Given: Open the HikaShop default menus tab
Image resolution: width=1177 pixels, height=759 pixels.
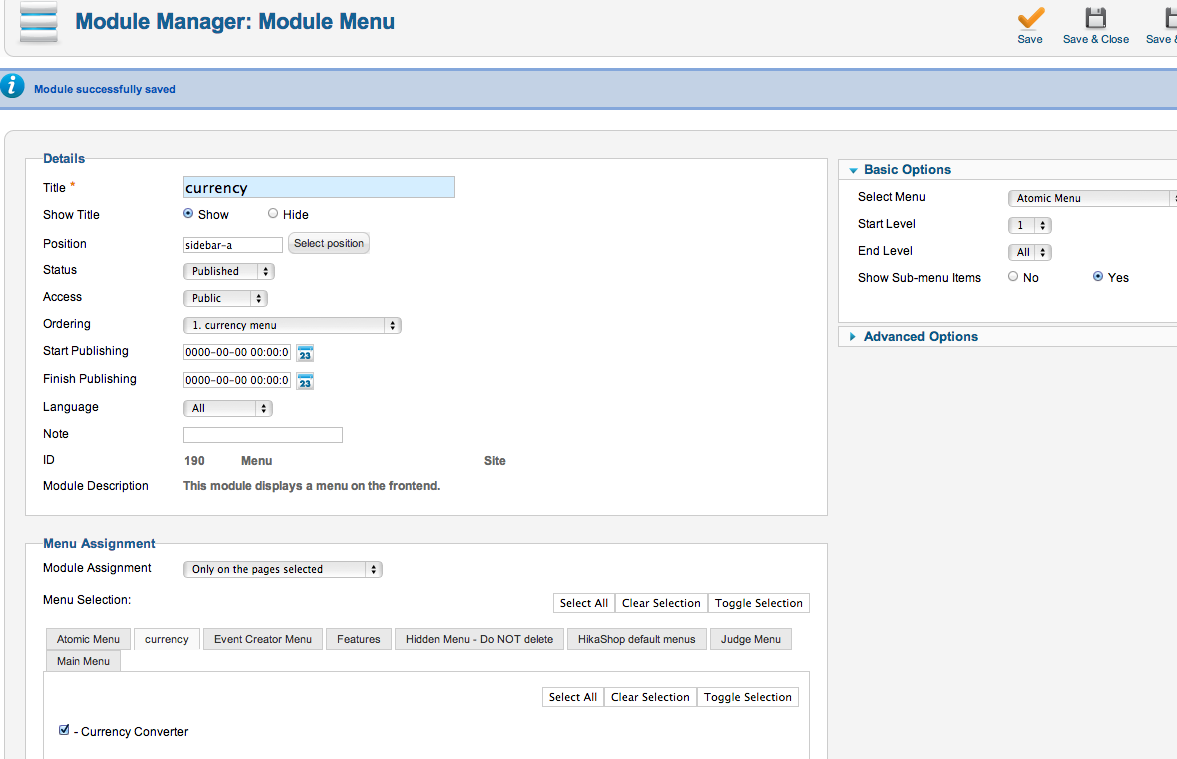Looking at the screenshot, I should click(x=636, y=639).
